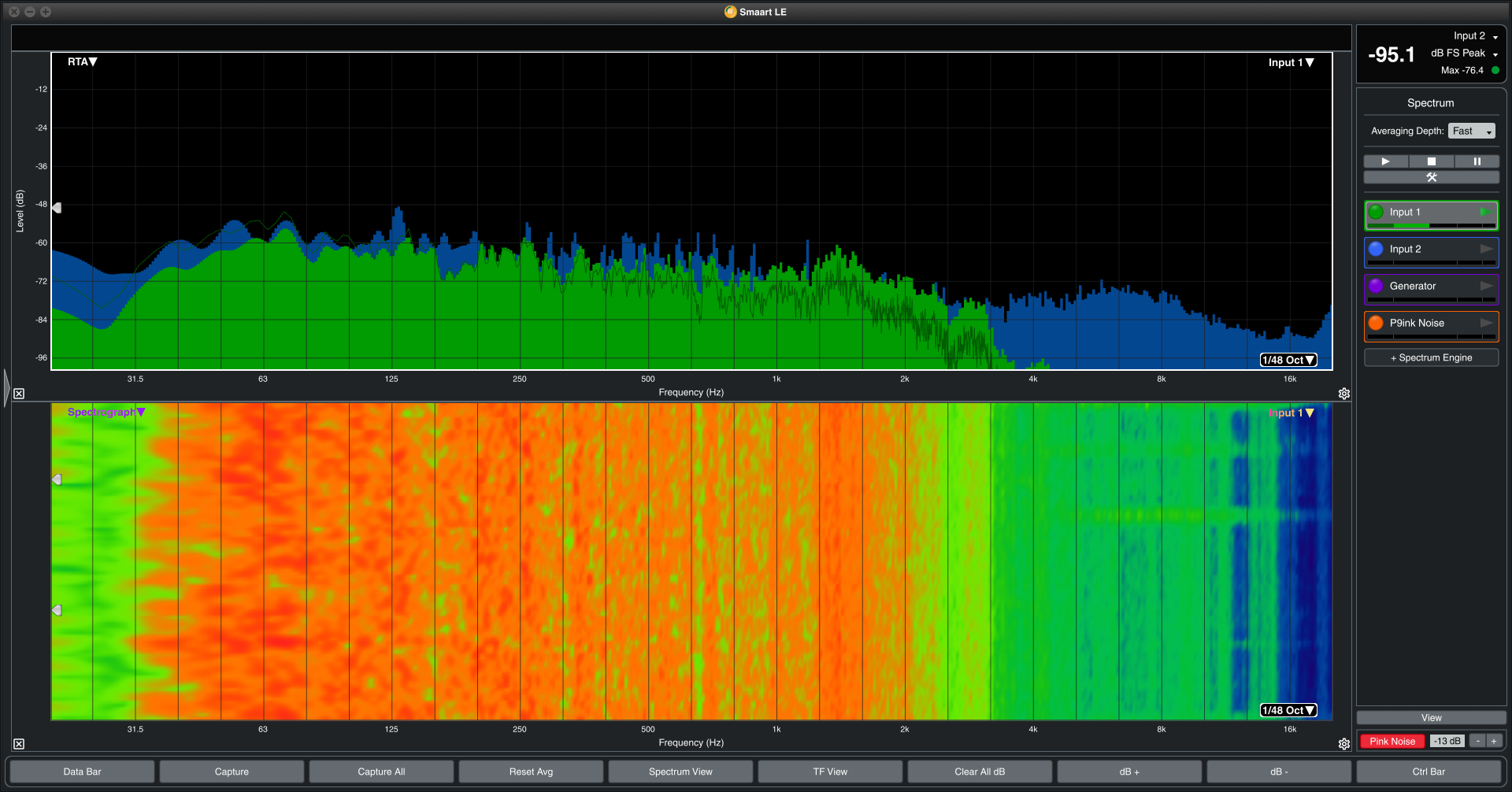
Task: Select the Input 2 engine row
Action: 1431,252
